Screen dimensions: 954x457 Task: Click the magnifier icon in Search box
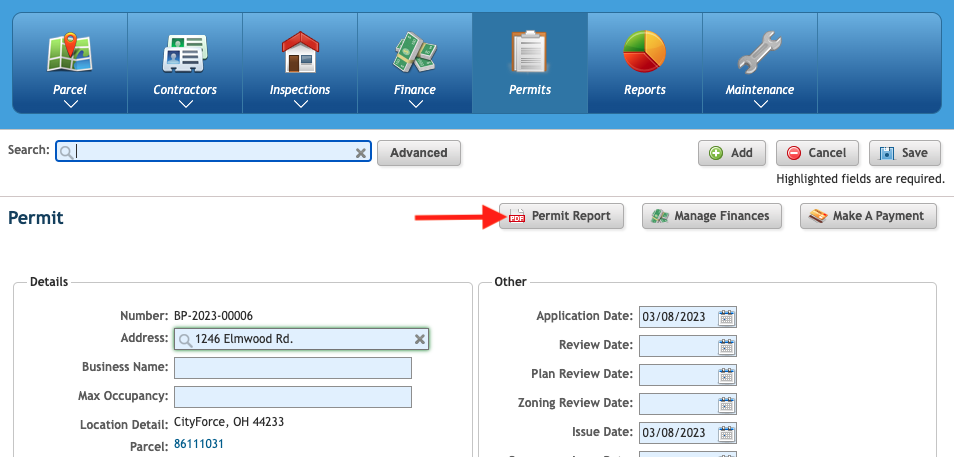pos(67,152)
